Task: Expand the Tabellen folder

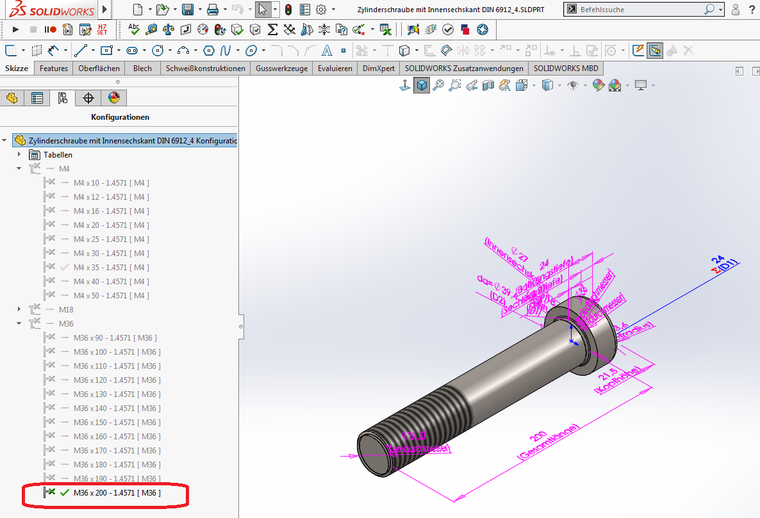Action: tap(19, 155)
